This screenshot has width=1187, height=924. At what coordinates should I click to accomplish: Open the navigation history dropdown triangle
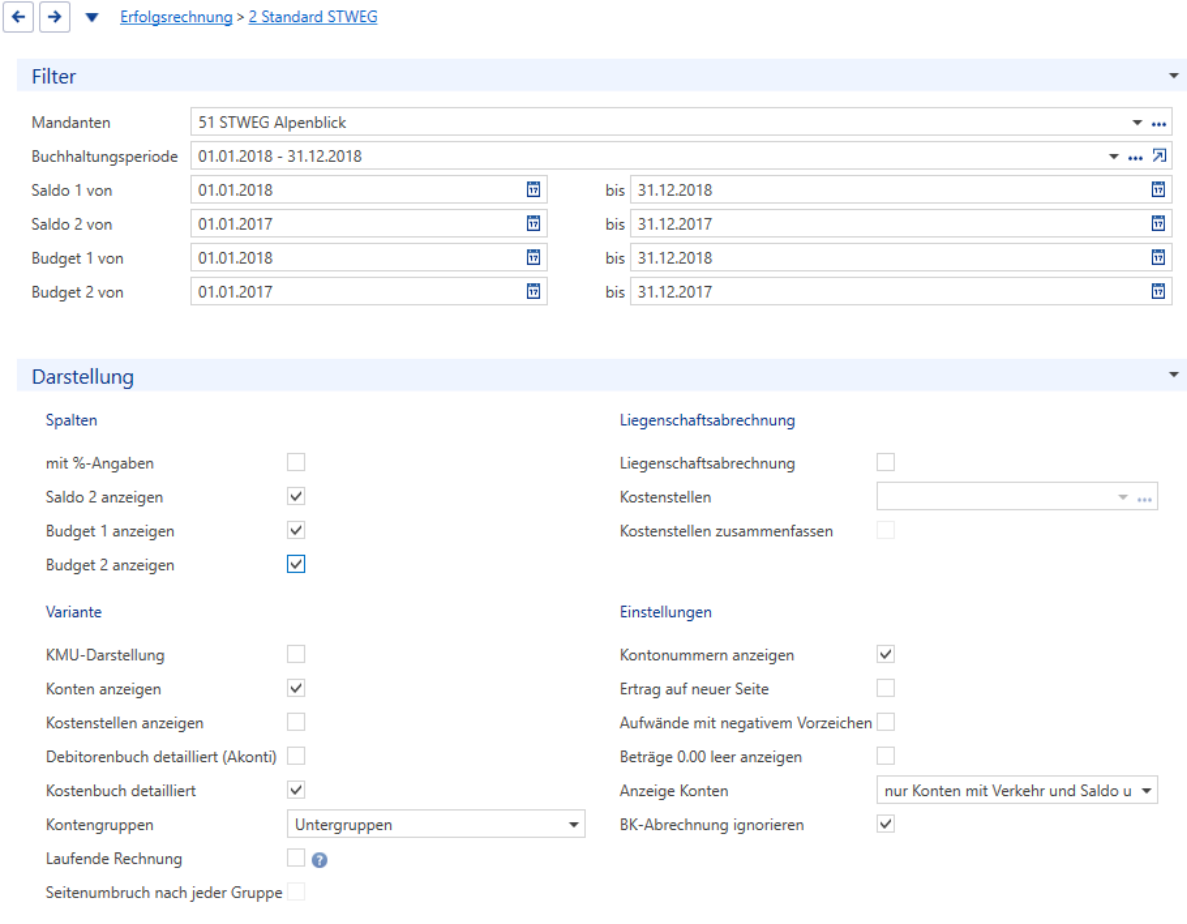pyautogui.click(x=92, y=17)
